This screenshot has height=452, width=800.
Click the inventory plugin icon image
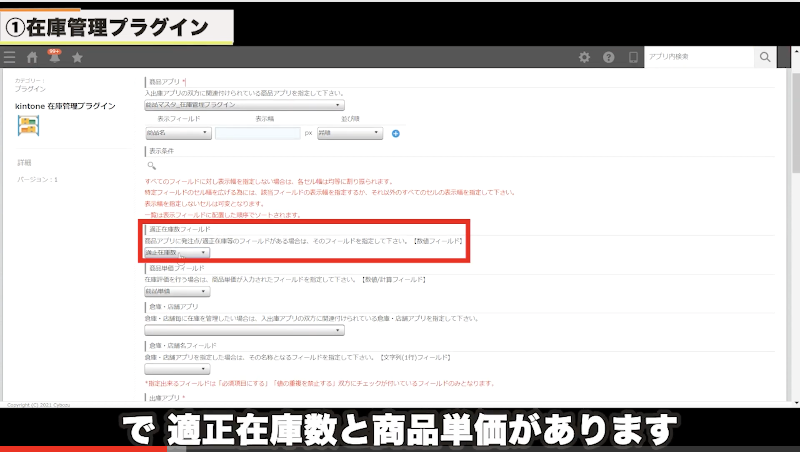[29, 125]
